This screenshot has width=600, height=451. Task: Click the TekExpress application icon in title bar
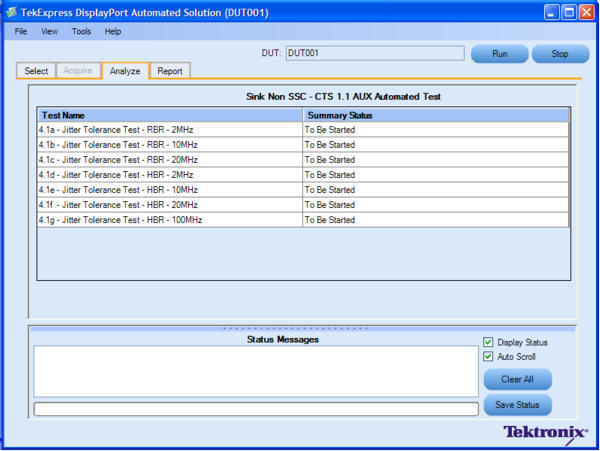point(11,12)
